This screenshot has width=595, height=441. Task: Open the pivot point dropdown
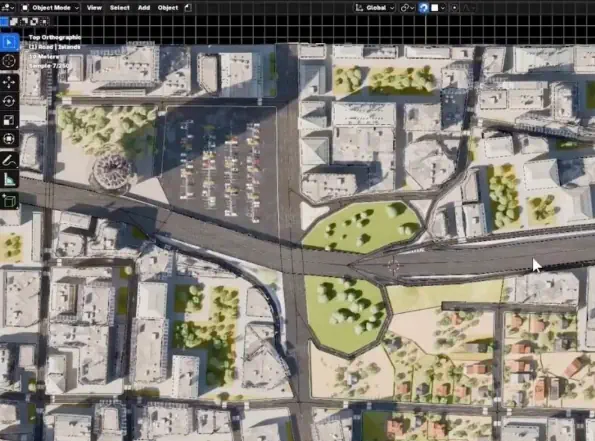[407, 8]
